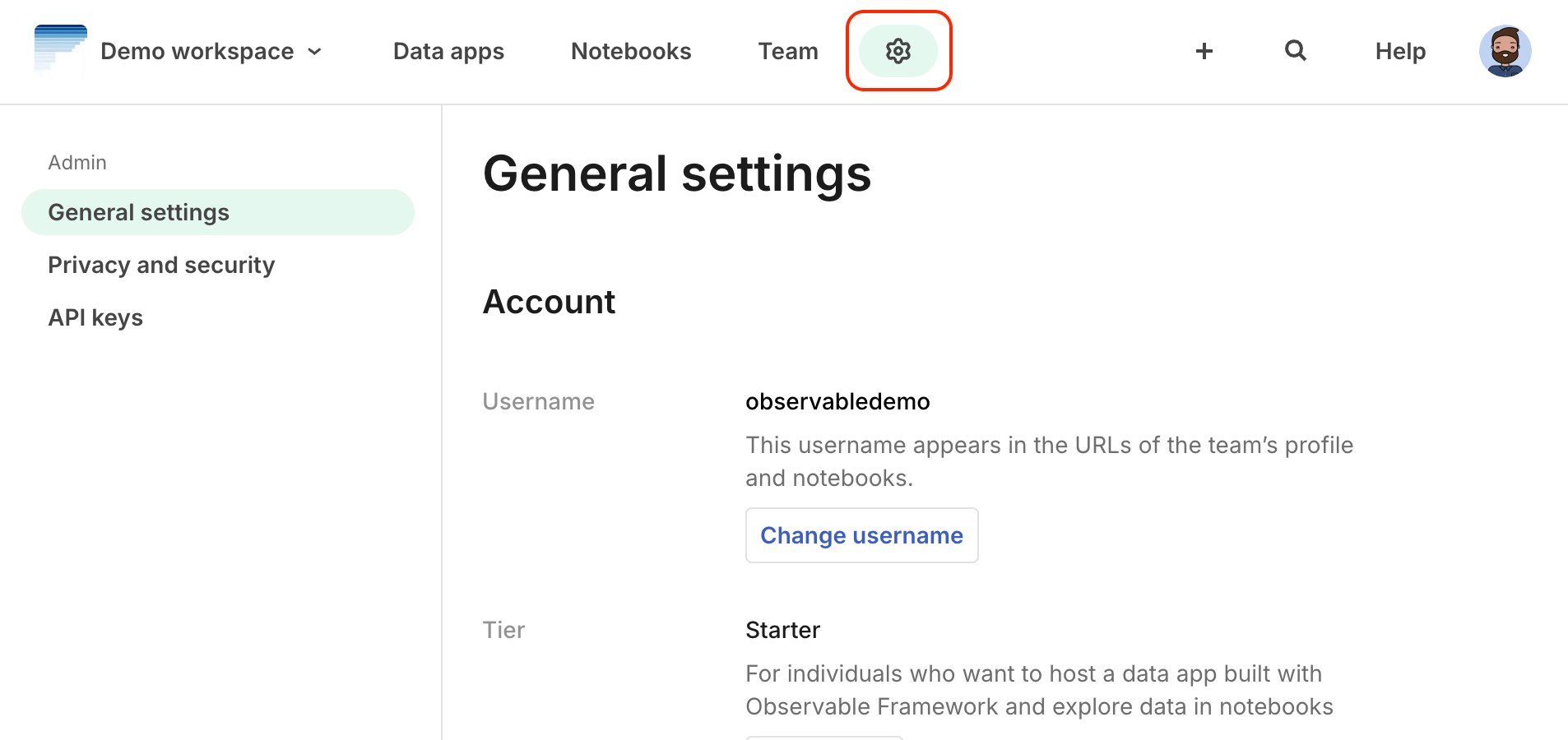Click the Observable workspace logo

[x=60, y=49]
